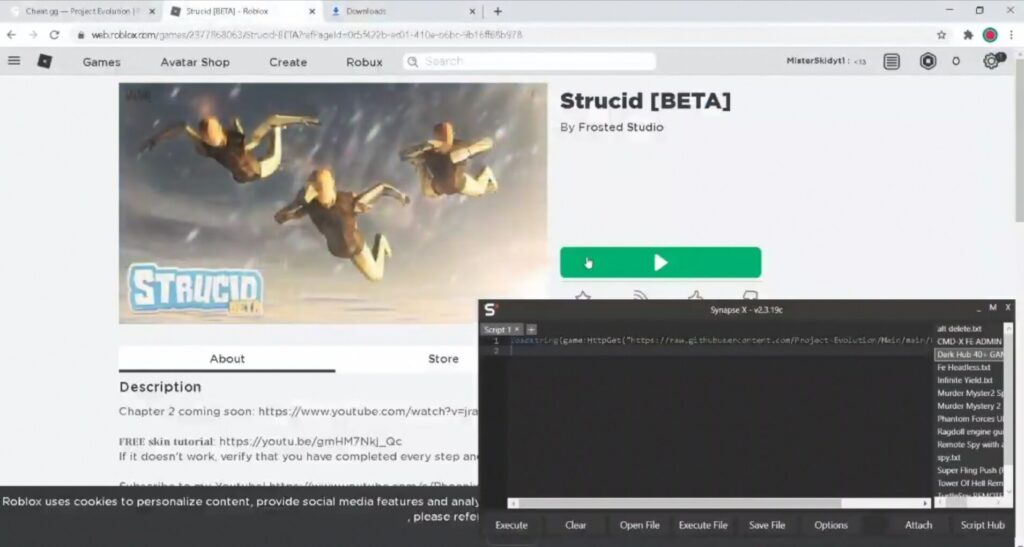Open Roblox settings gear icon
This screenshot has width=1024, height=547.
[x=991, y=61]
